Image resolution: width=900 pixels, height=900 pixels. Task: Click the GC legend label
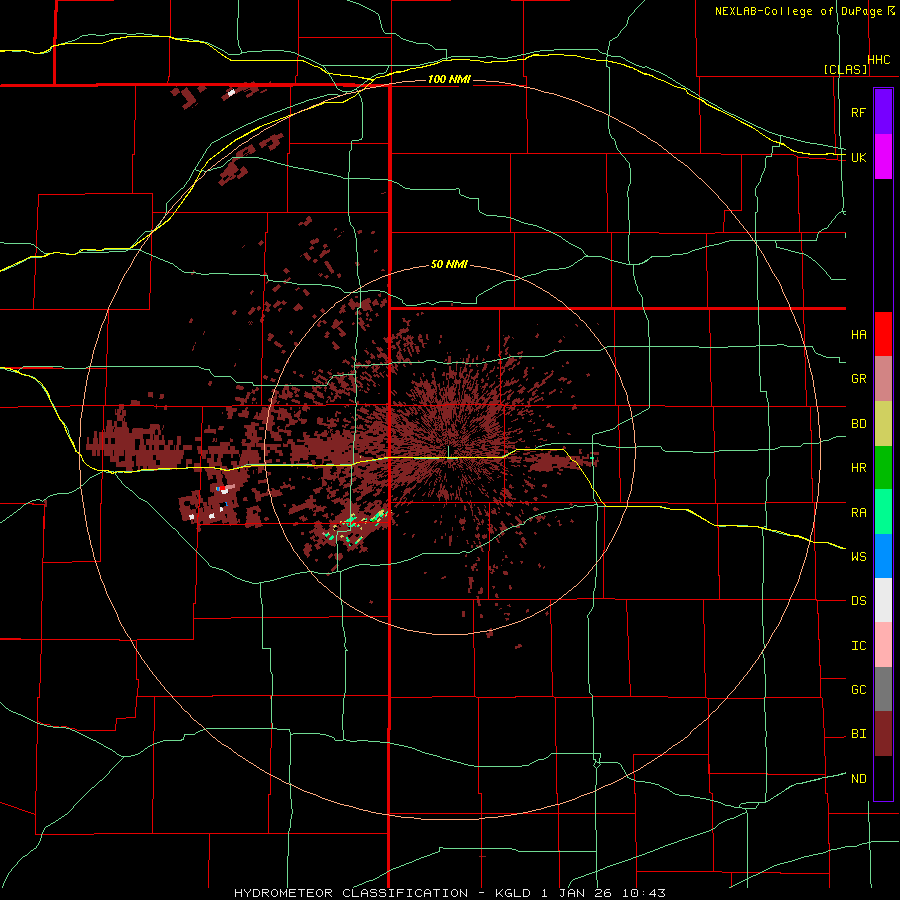point(858,690)
